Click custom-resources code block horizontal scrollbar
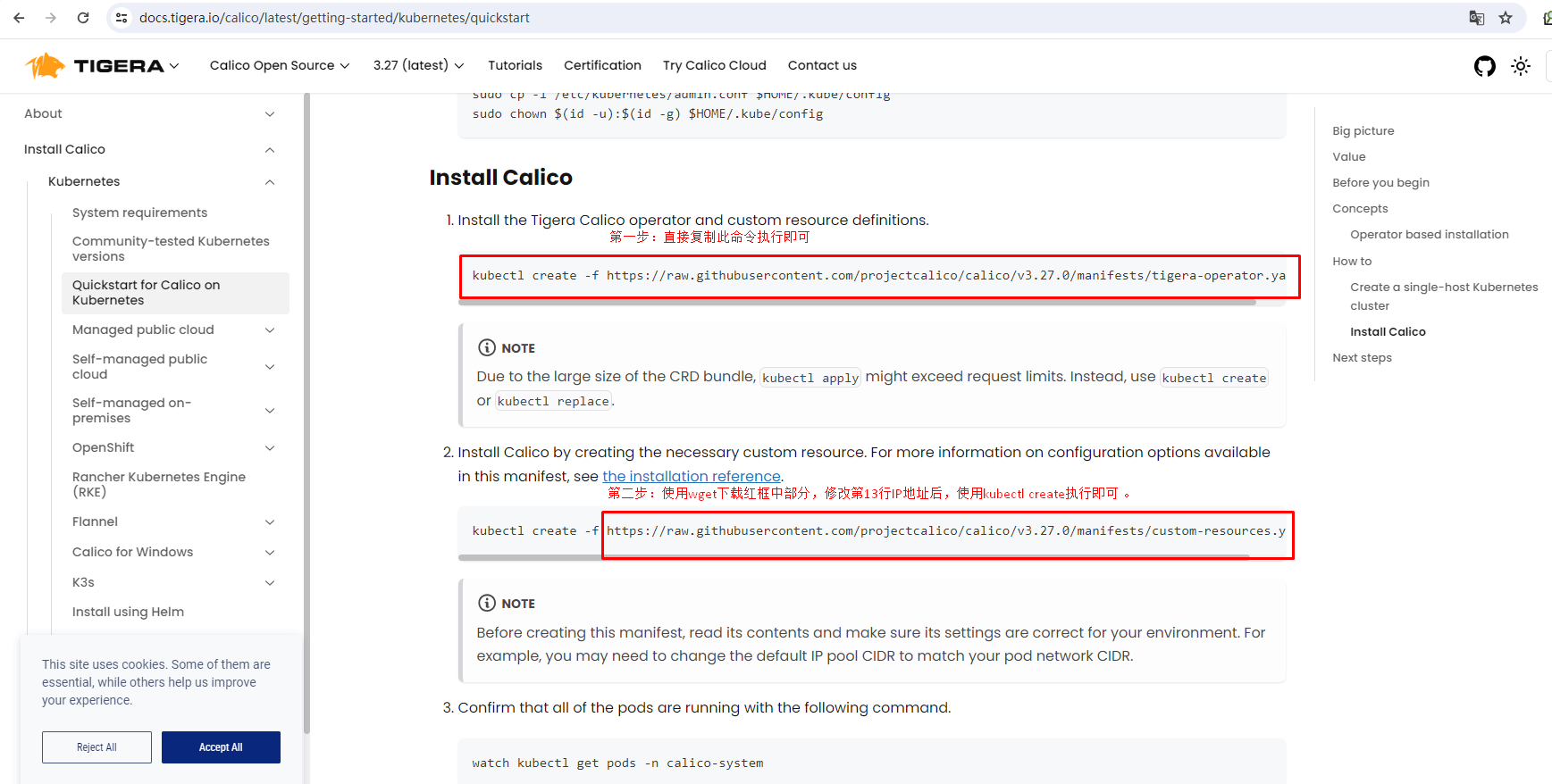The image size is (1552, 784). coord(853,558)
